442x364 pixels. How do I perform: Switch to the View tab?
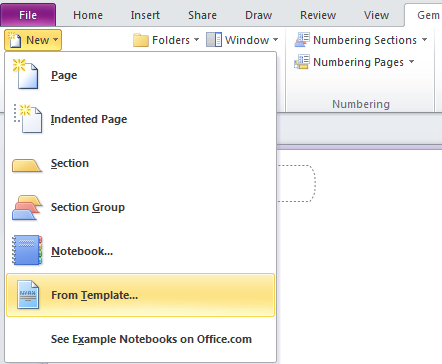[x=376, y=15]
